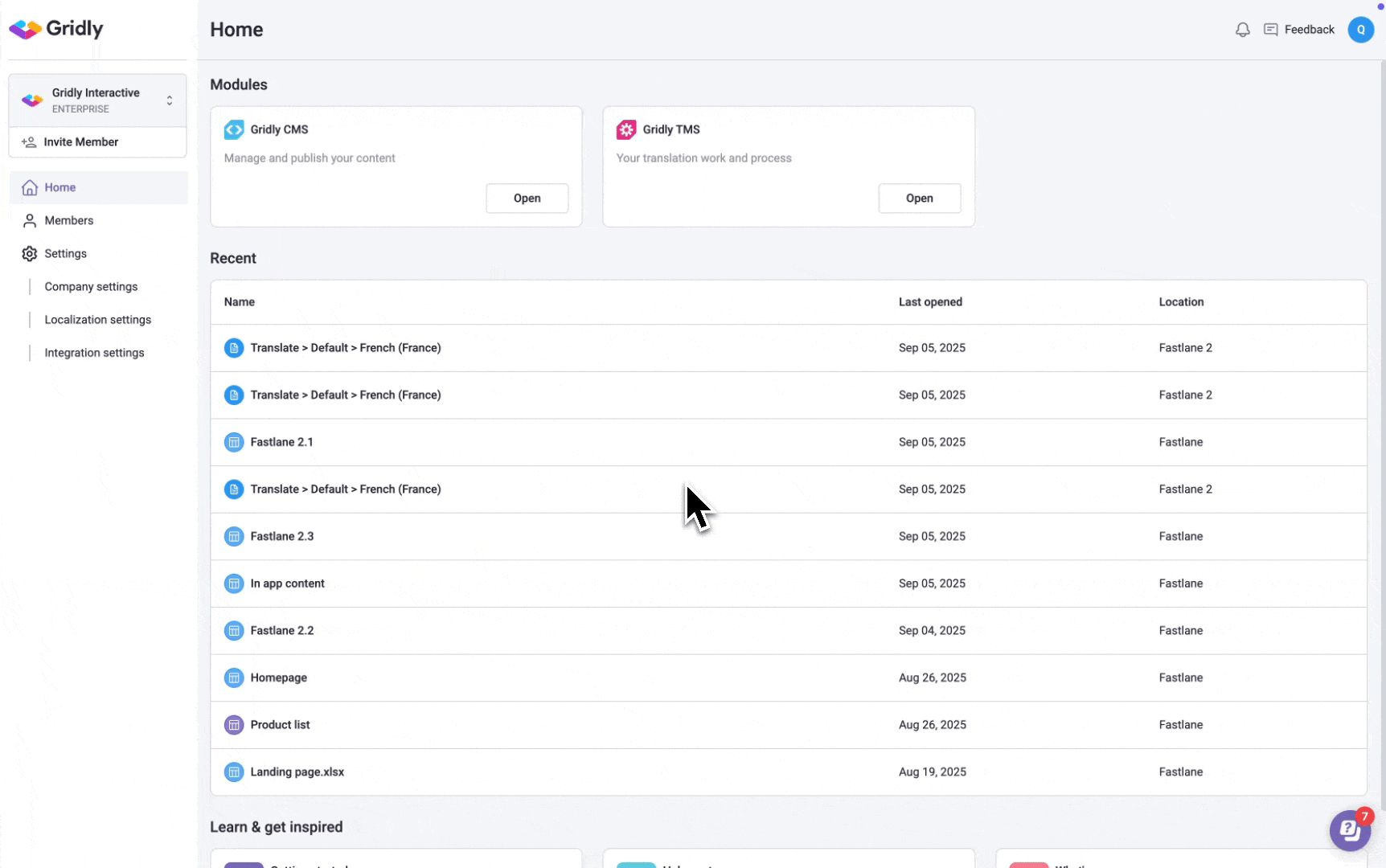Click the Members person icon

tap(30, 220)
